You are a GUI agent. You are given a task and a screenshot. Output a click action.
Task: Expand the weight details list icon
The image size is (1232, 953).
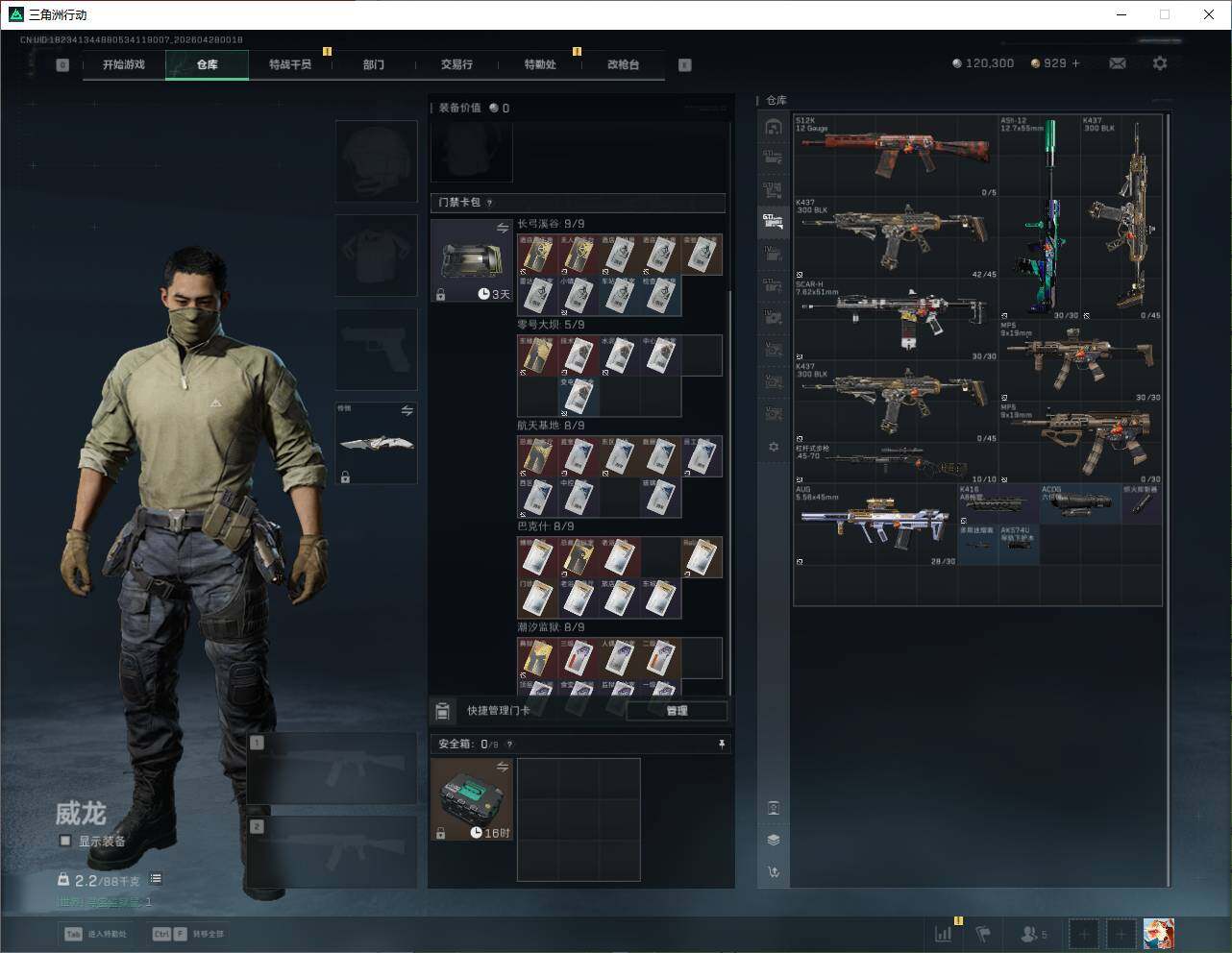tap(156, 878)
